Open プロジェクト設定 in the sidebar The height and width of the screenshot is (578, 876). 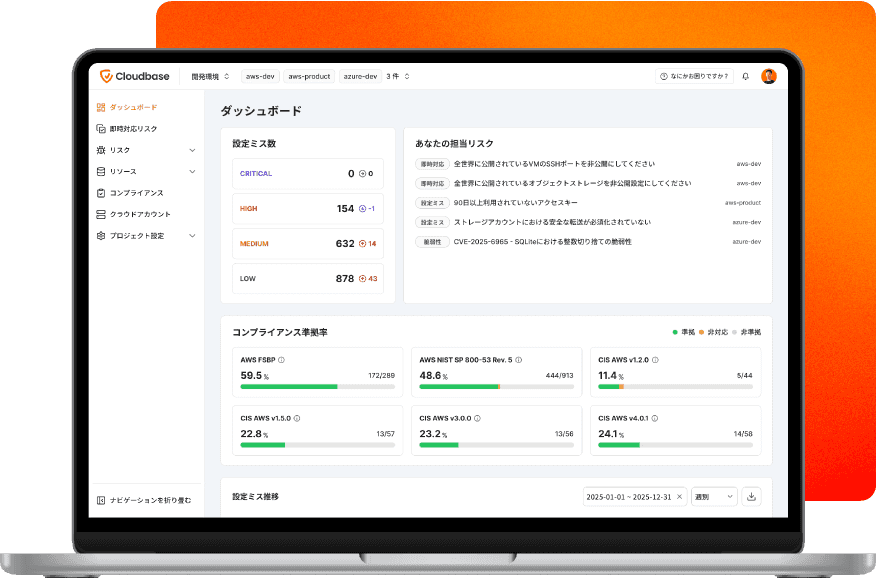[x=146, y=236]
